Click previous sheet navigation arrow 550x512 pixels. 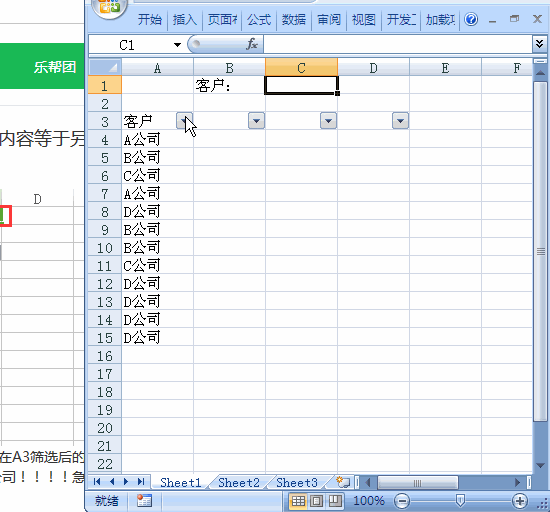coord(112,481)
